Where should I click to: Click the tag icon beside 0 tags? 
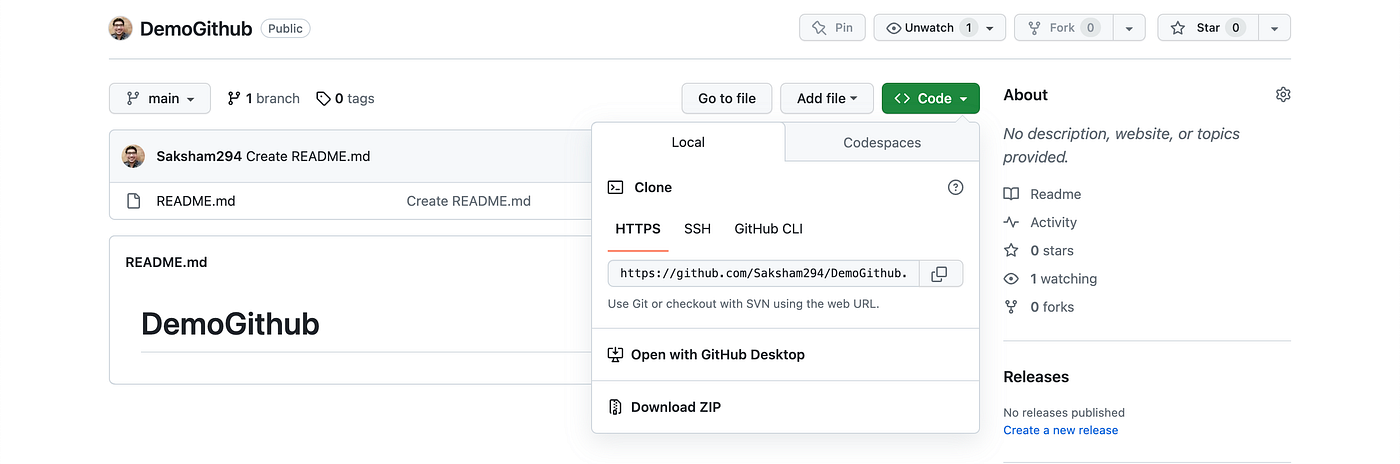tap(323, 98)
